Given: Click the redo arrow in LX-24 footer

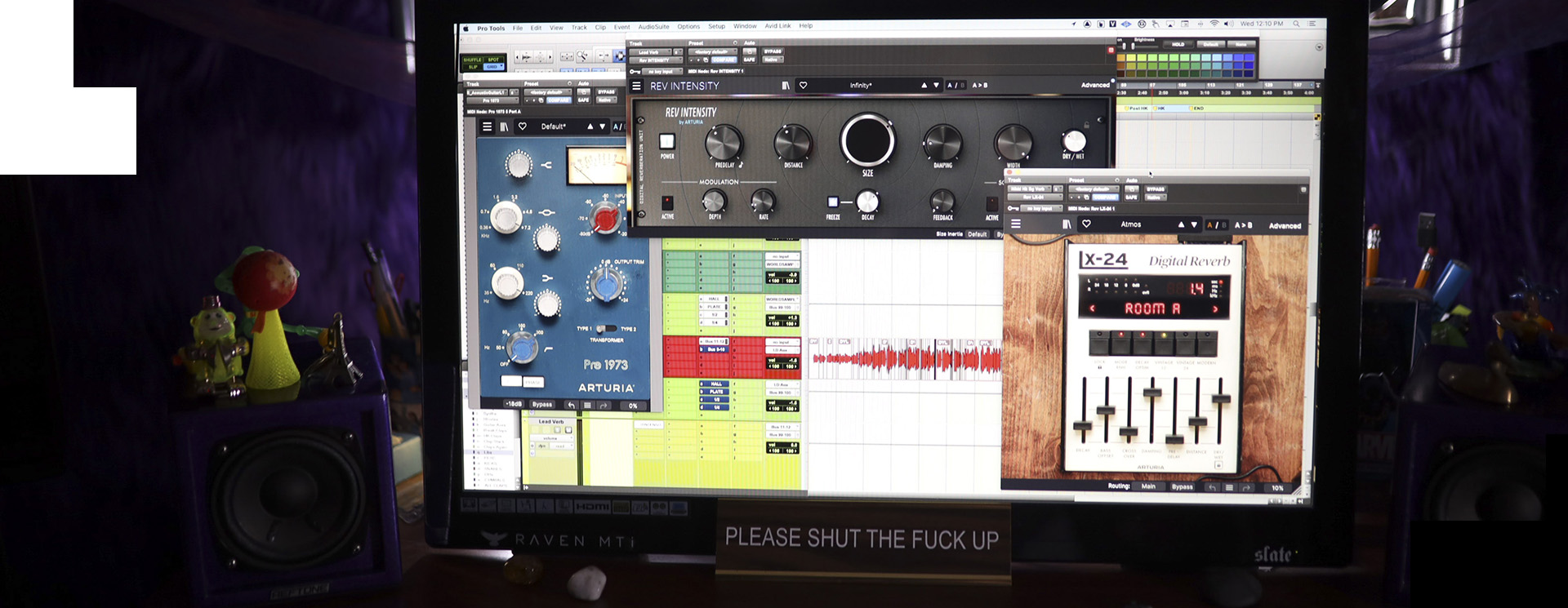Looking at the screenshot, I should point(1246,487).
